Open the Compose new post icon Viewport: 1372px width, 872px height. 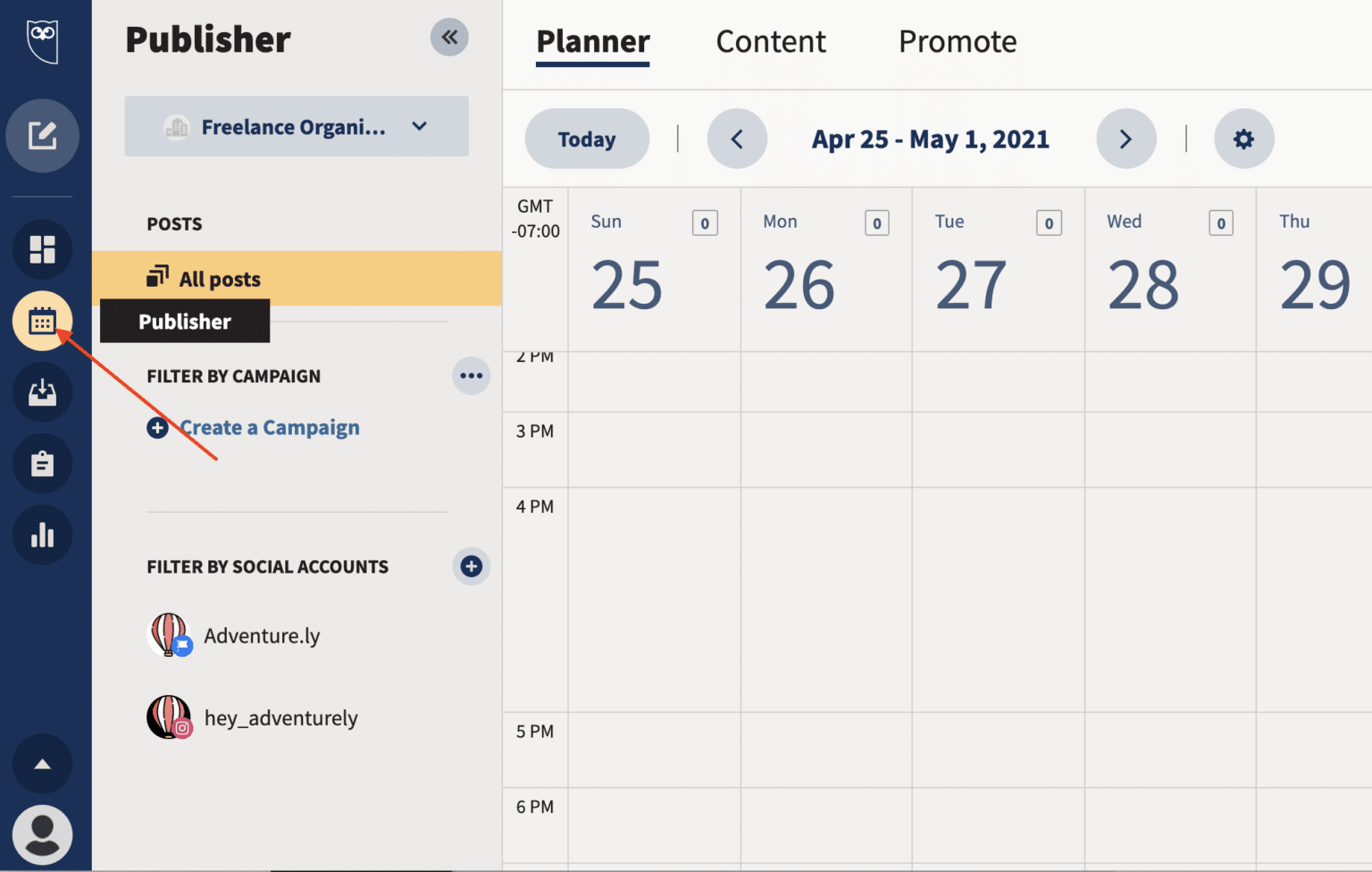[42, 136]
